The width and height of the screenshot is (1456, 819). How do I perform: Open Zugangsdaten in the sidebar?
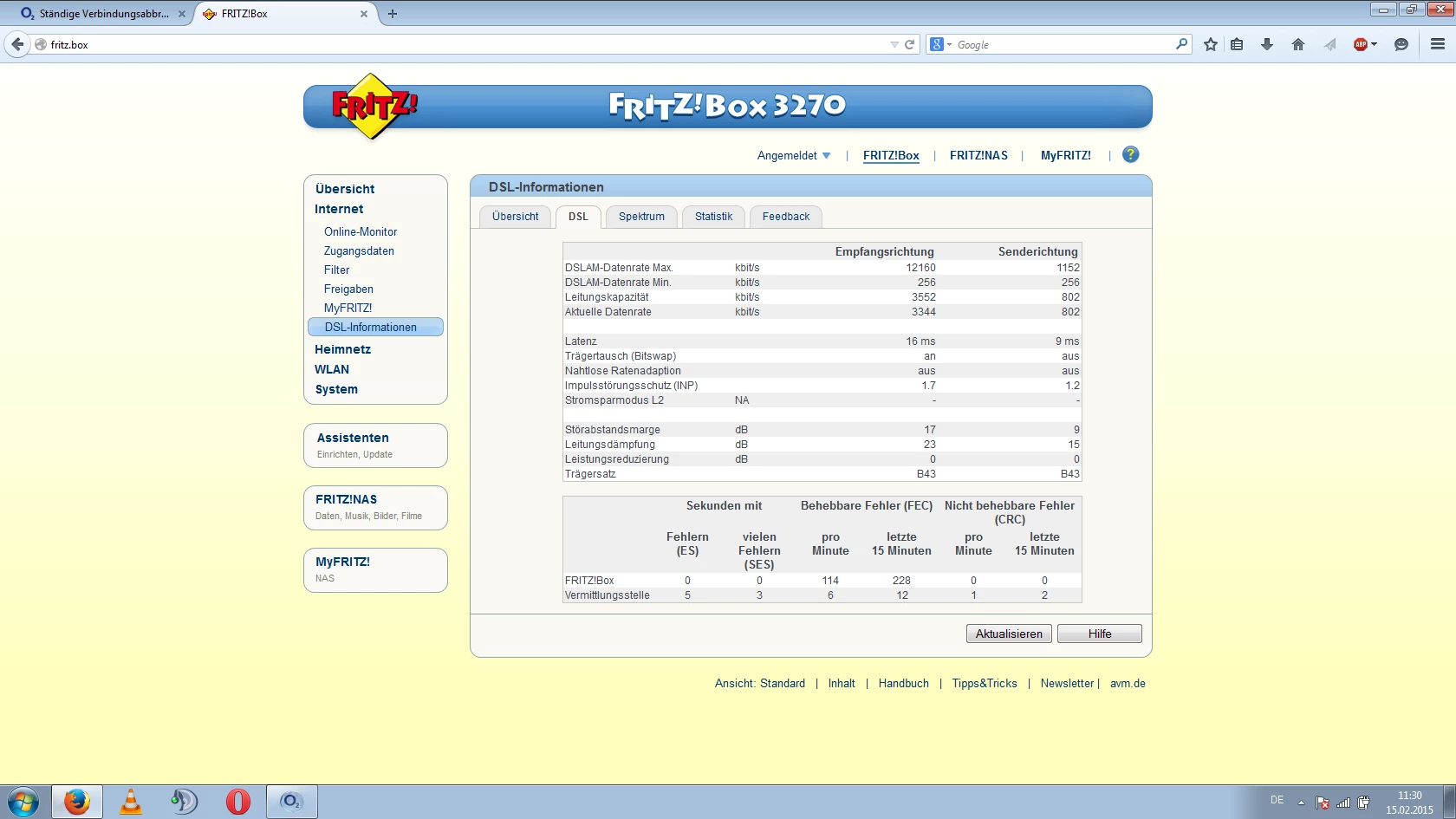point(359,251)
